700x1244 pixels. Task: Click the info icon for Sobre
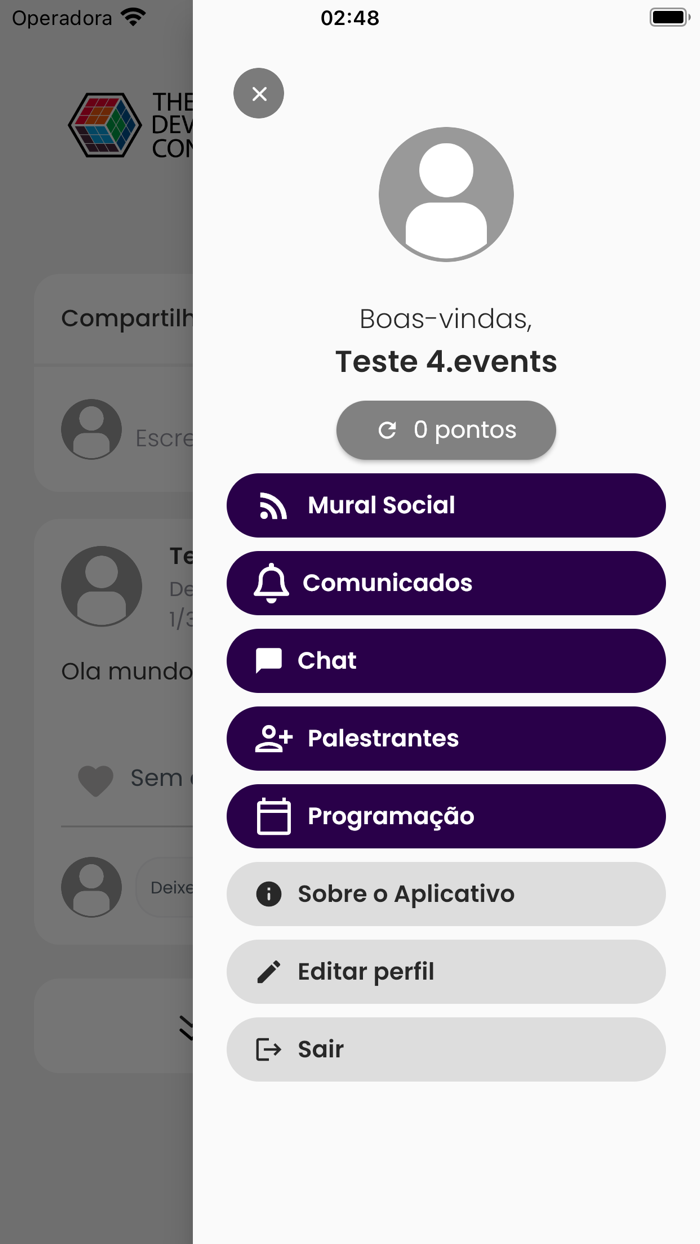(269, 894)
